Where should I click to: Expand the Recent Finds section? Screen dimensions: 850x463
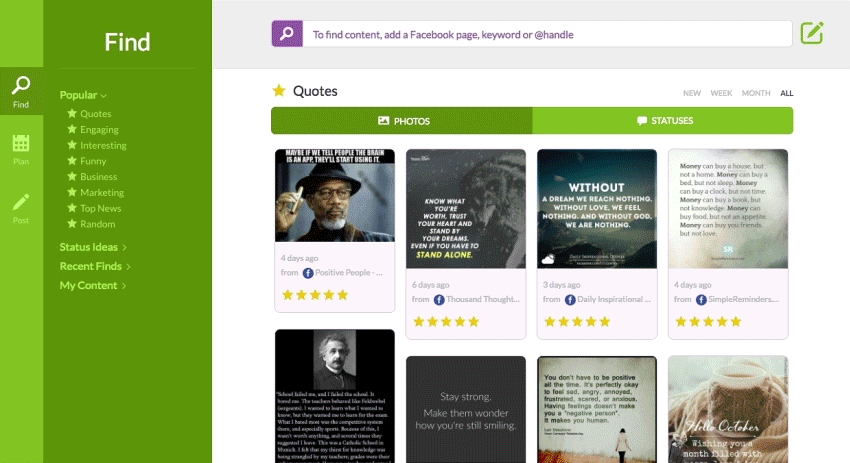pos(96,266)
